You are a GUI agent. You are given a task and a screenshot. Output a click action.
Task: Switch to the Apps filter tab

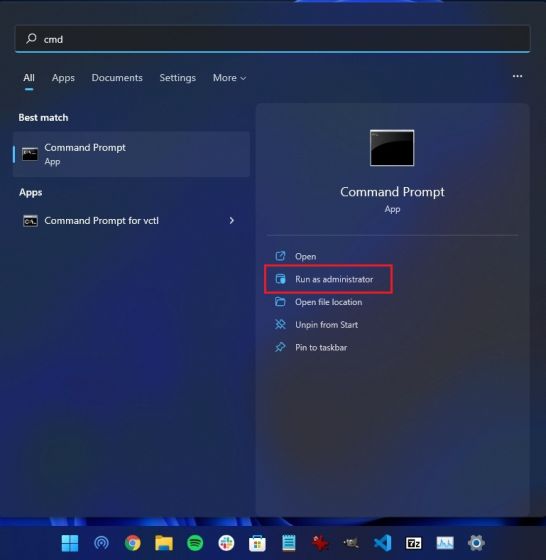[x=63, y=78]
